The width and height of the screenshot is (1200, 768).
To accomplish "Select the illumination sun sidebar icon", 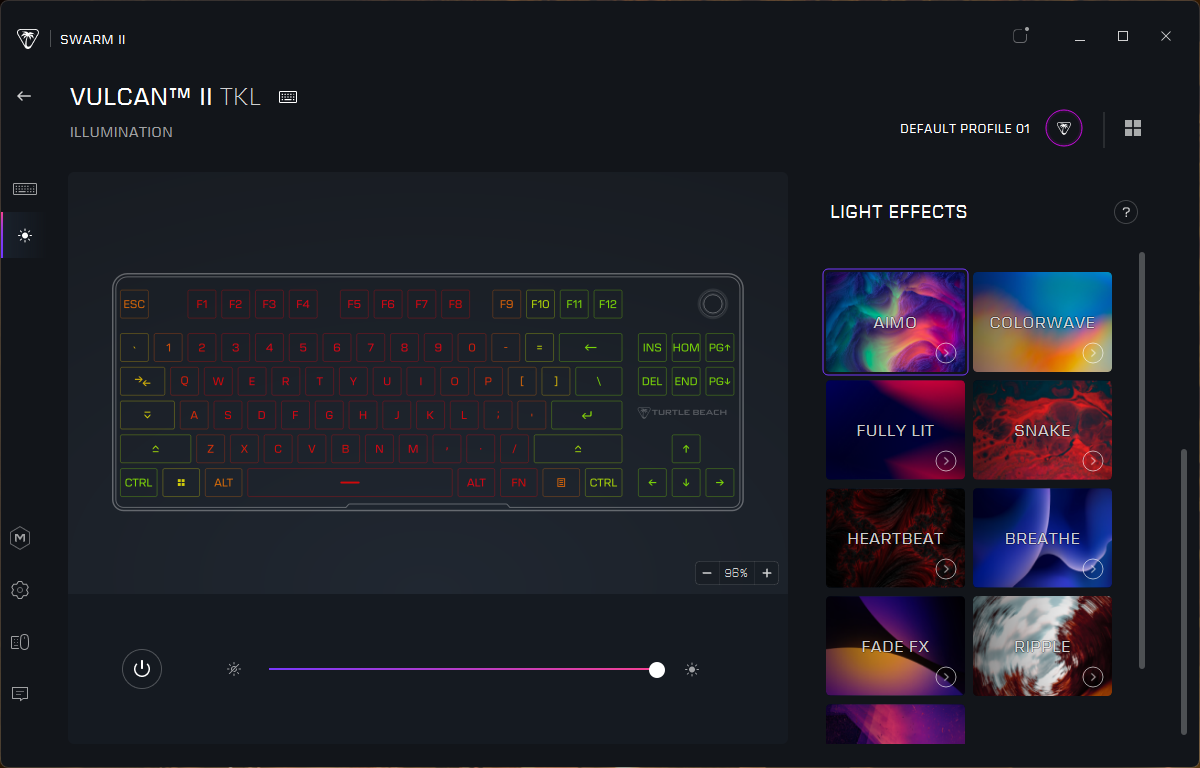I will (x=25, y=236).
